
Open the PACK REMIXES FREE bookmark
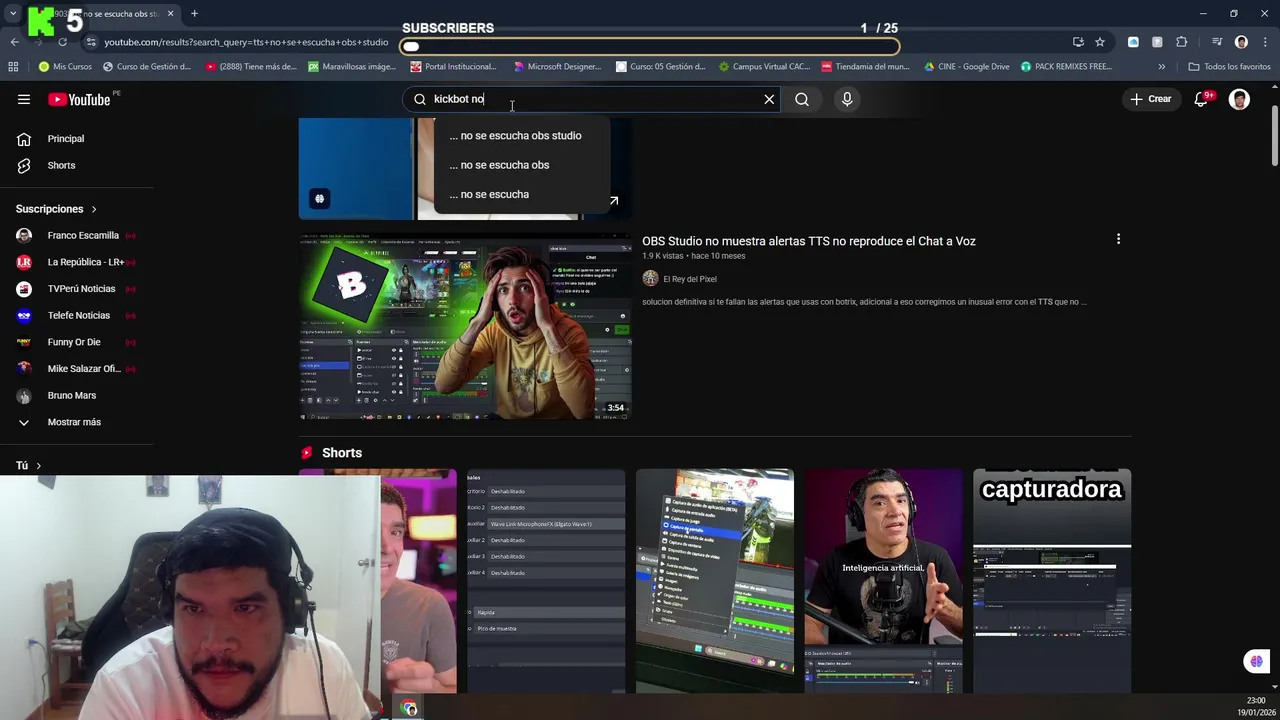1066,67
